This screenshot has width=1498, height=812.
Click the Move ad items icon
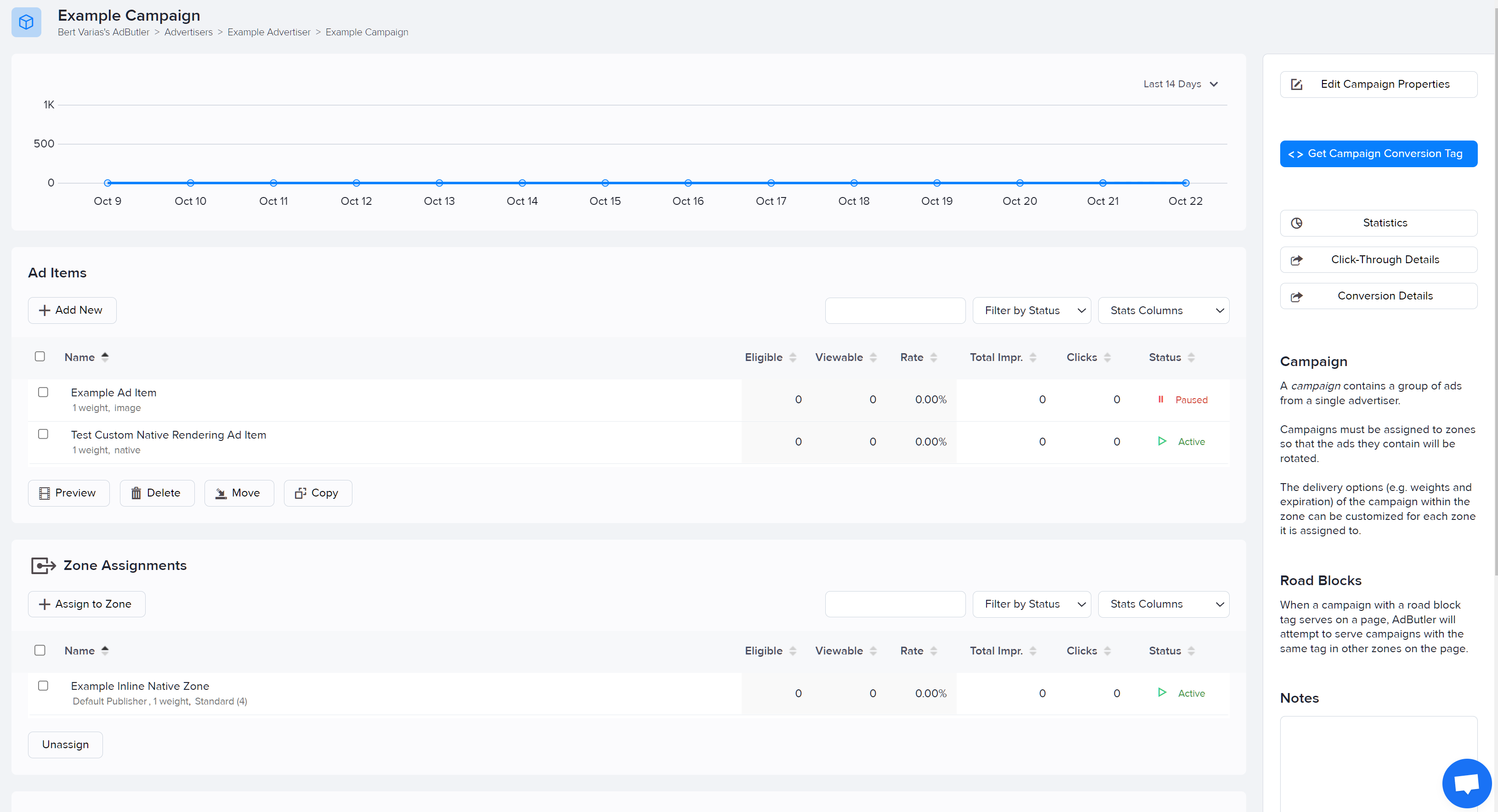pyautogui.click(x=221, y=493)
